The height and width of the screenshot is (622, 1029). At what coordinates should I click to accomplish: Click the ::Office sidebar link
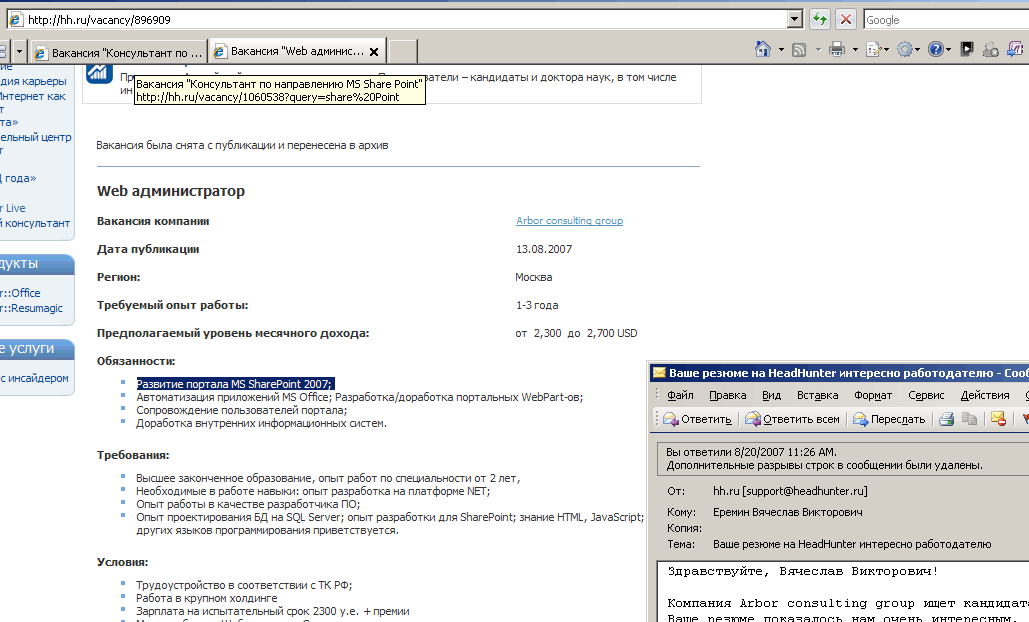(20, 293)
